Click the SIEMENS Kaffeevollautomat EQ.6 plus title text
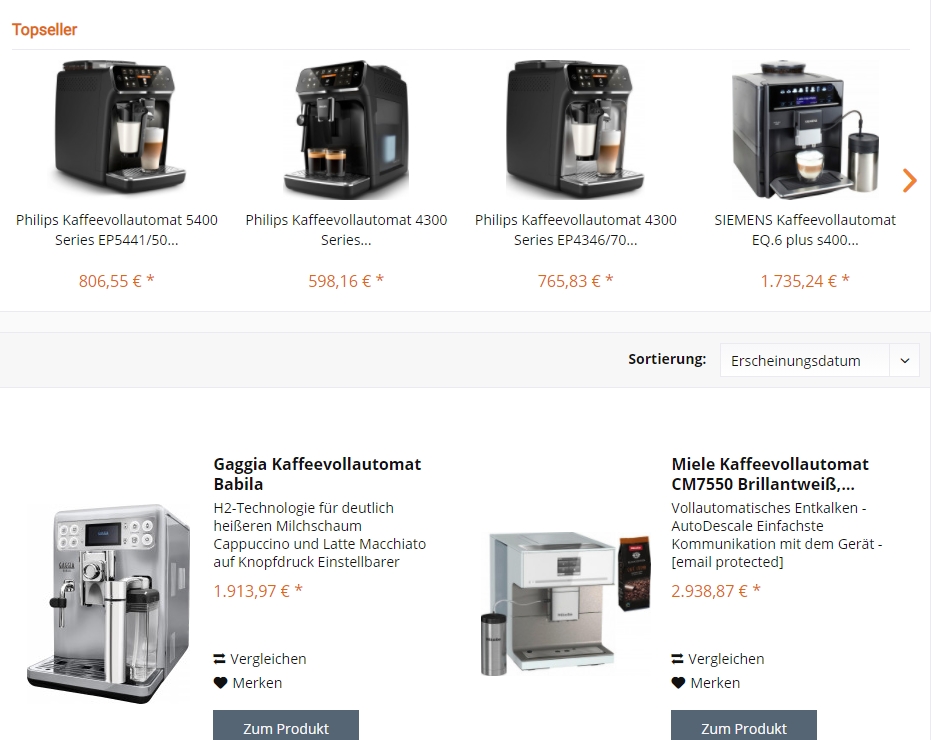The height and width of the screenshot is (740, 931). [x=805, y=230]
